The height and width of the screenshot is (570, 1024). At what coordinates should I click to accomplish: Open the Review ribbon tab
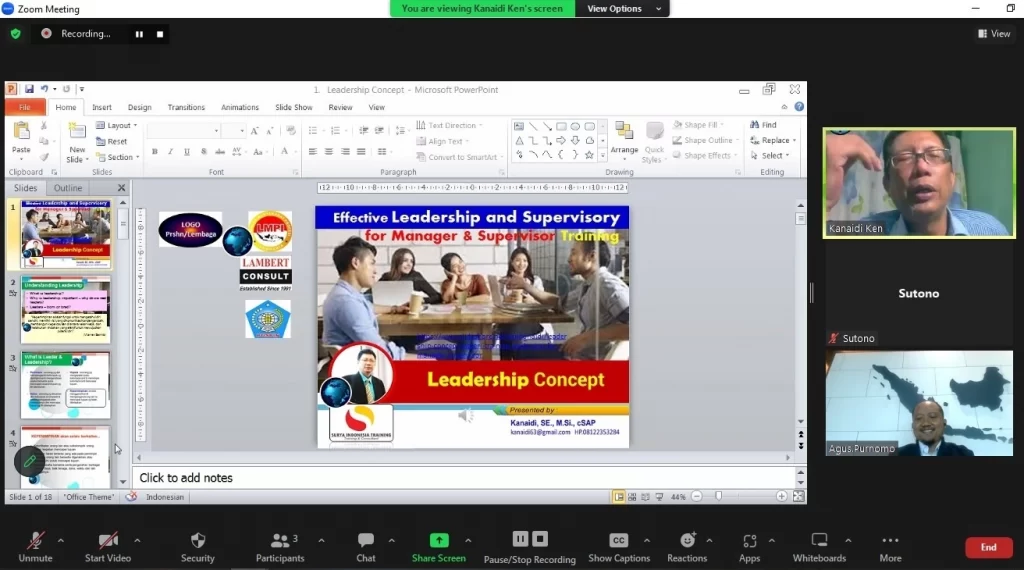coord(340,107)
